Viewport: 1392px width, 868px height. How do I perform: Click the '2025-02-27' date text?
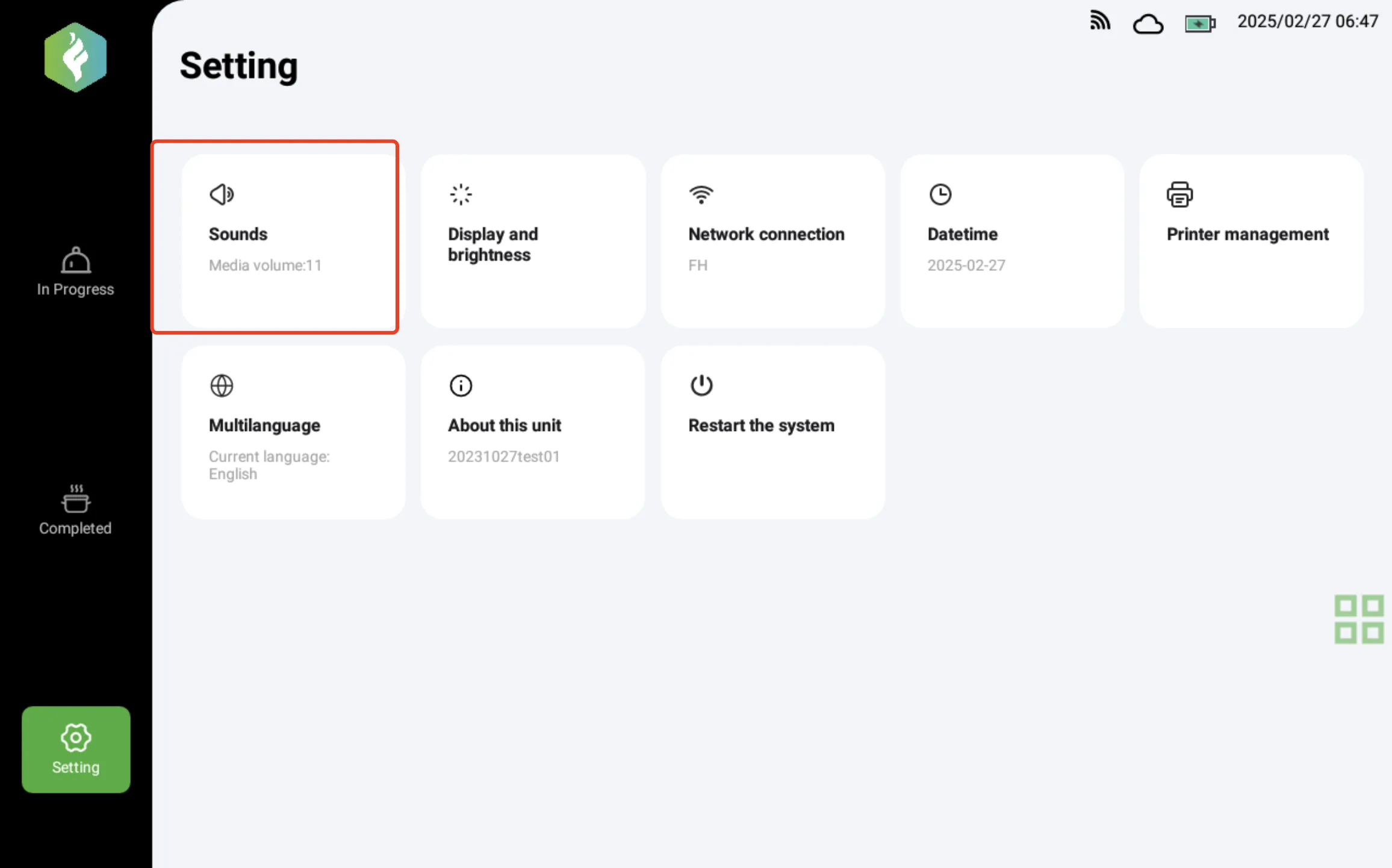coord(966,265)
